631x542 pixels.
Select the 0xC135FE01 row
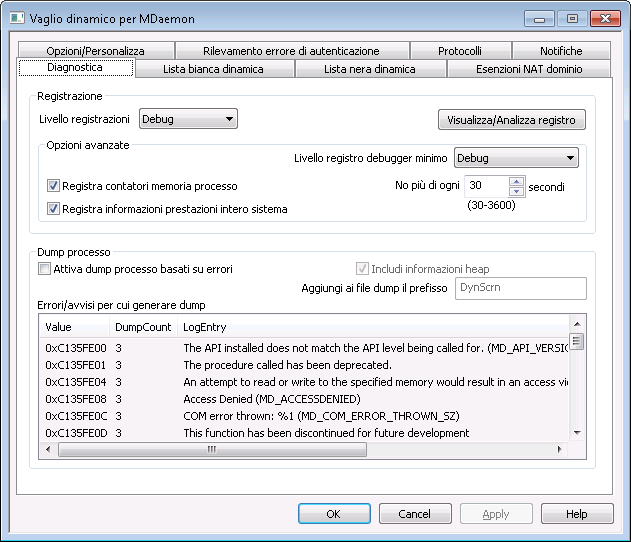point(304,365)
